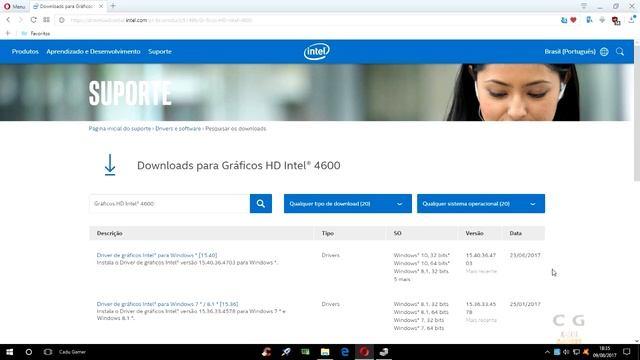Screen dimensions: 640x360
Task: Expand Qualquer sistema operacional dropdown
Action: pos(481,203)
